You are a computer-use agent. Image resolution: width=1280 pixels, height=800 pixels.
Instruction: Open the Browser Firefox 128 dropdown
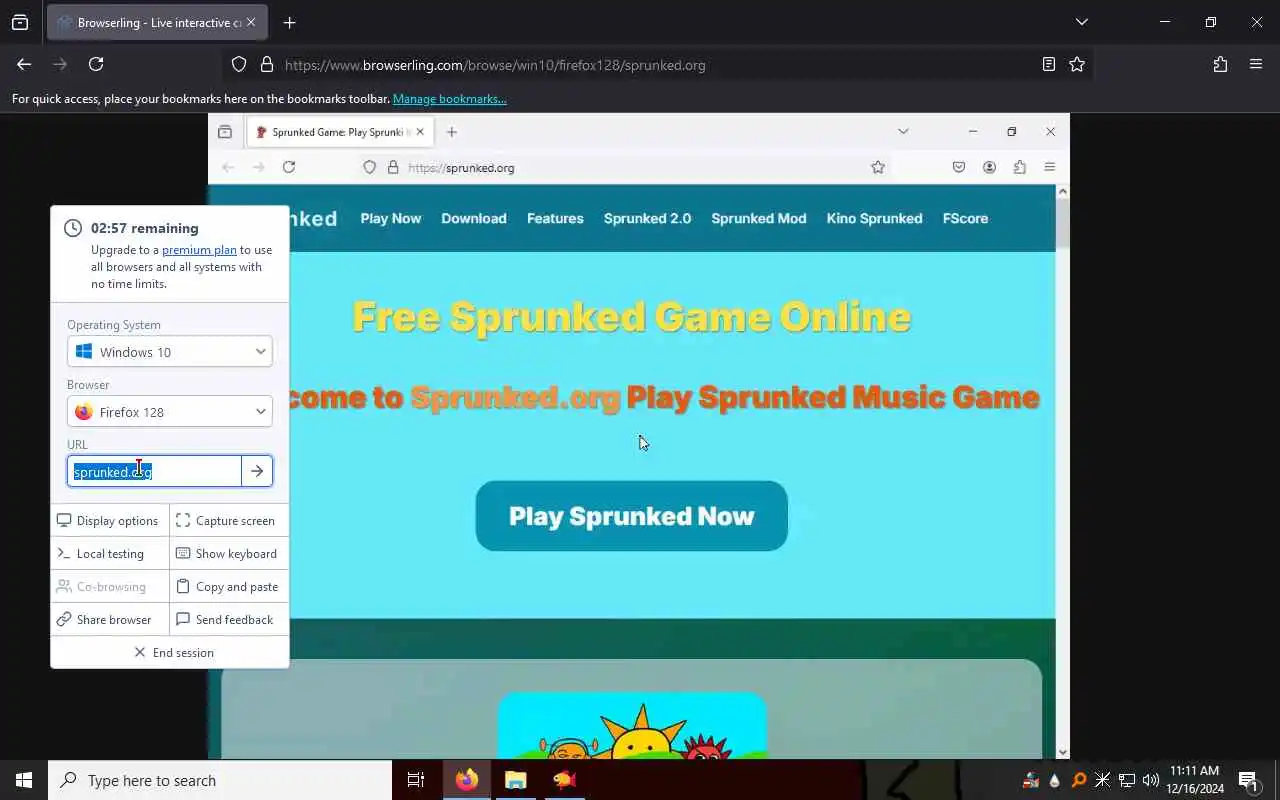pos(170,412)
